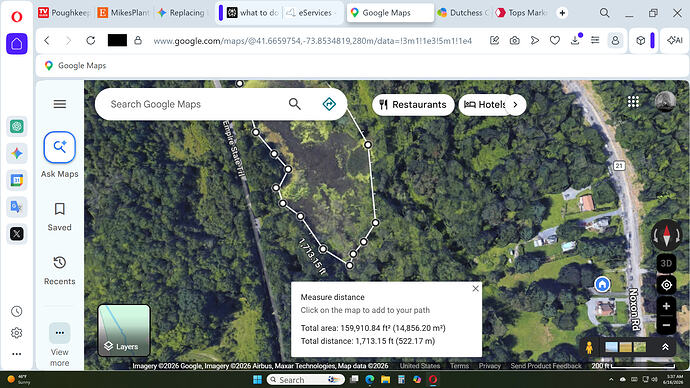Show your current location
This screenshot has height=388, width=690.
[x=666, y=285]
